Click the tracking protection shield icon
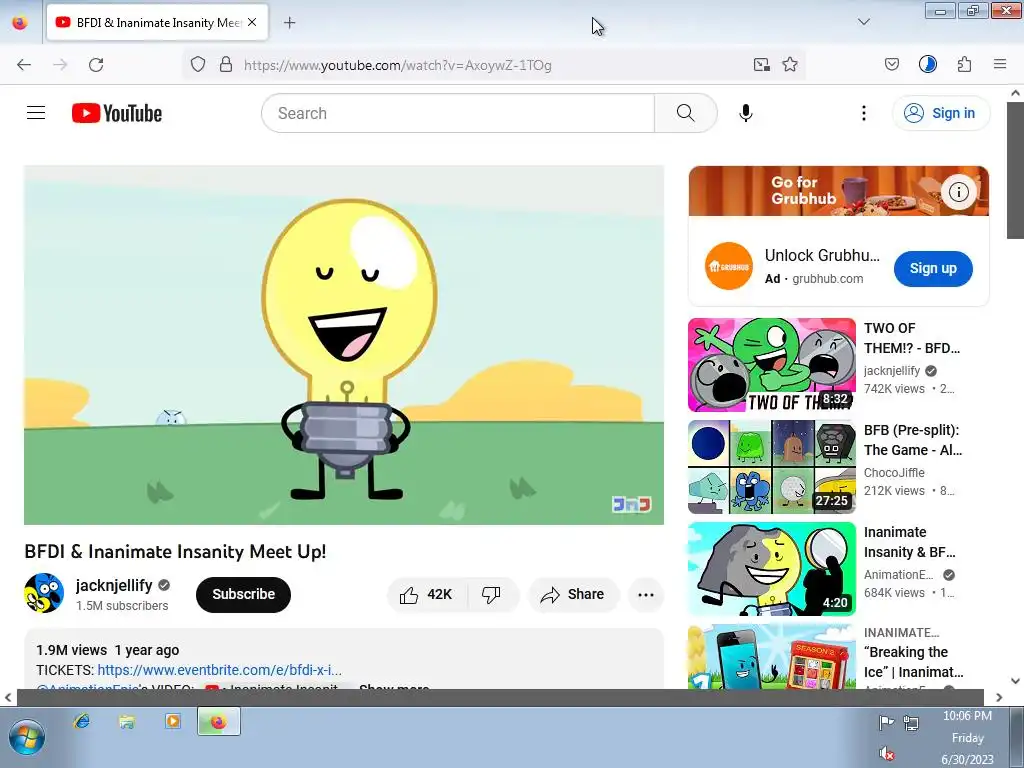This screenshot has width=1024, height=768. (x=198, y=64)
